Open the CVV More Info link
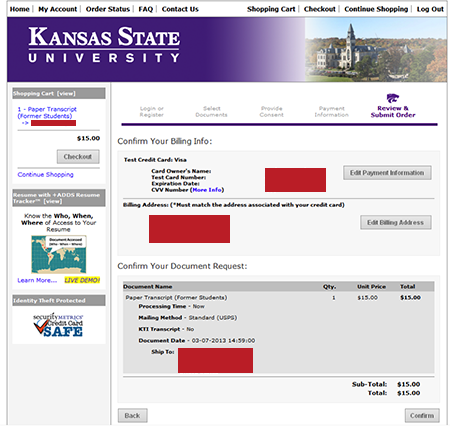This screenshot has height=426, width=450. pos(207,190)
